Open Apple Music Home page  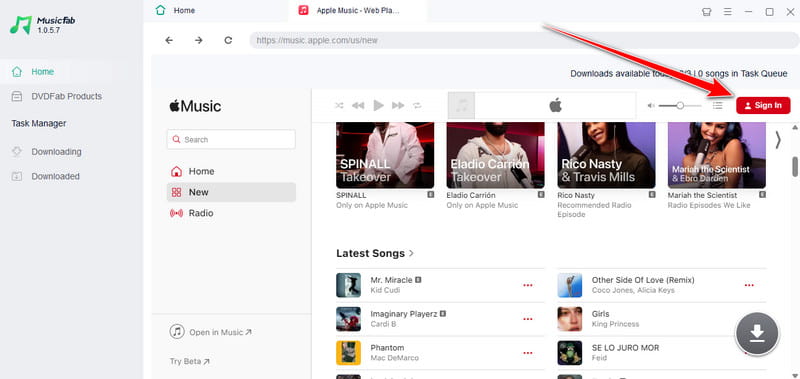tap(231, 171)
